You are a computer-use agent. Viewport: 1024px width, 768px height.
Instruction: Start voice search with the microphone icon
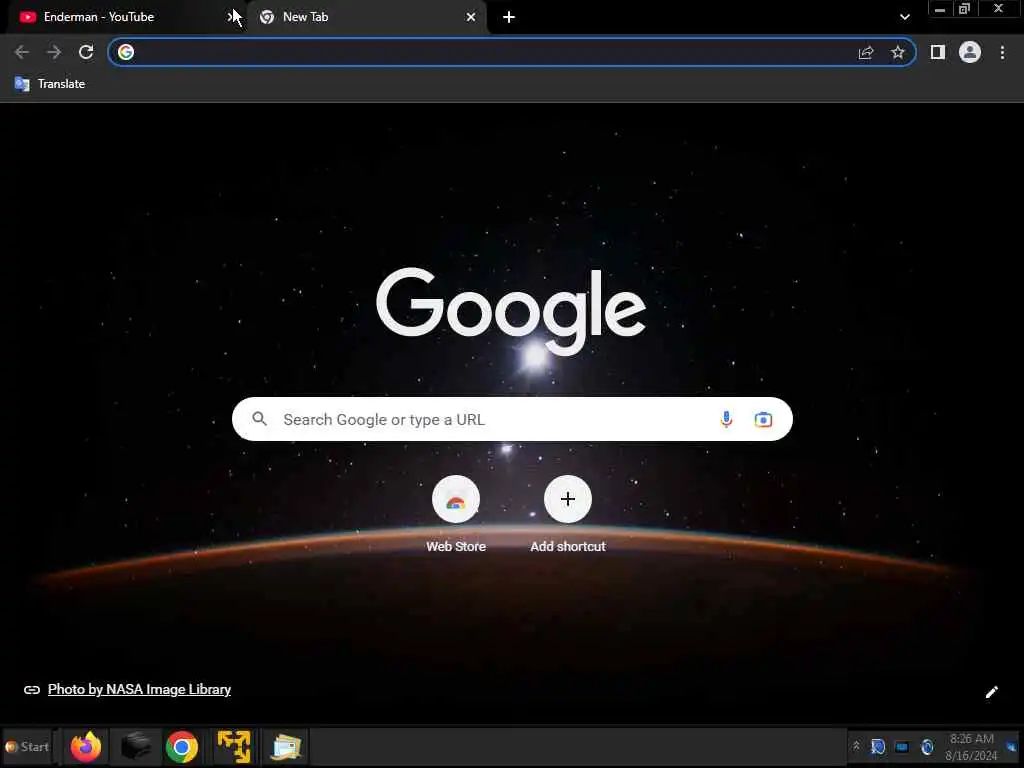click(726, 419)
